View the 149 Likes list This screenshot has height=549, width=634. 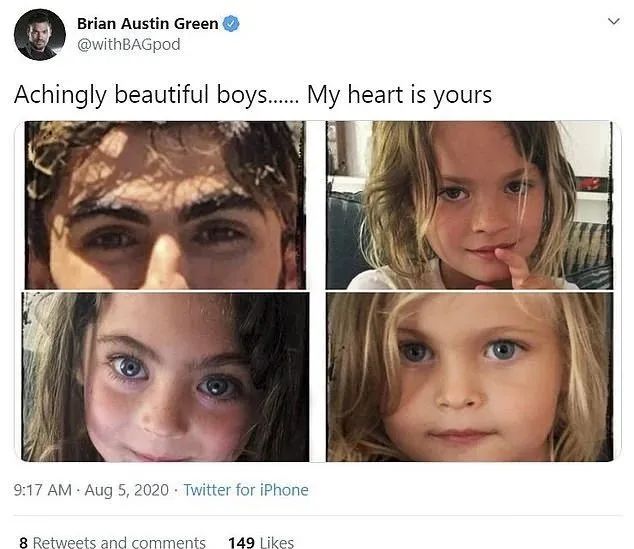coord(261,543)
